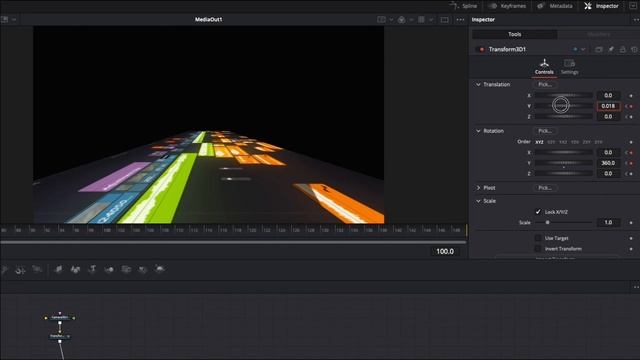Toggle keyframe on Rotation Y
The width and height of the screenshot is (640, 360).
tap(631, 163)
